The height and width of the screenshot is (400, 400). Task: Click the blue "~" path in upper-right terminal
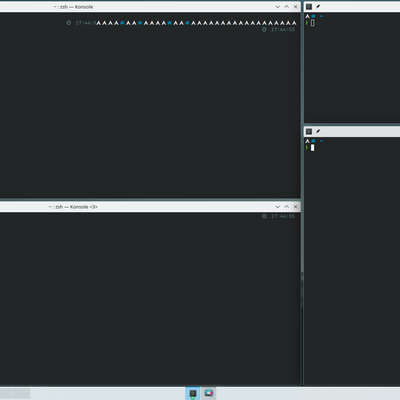(321, 16)
